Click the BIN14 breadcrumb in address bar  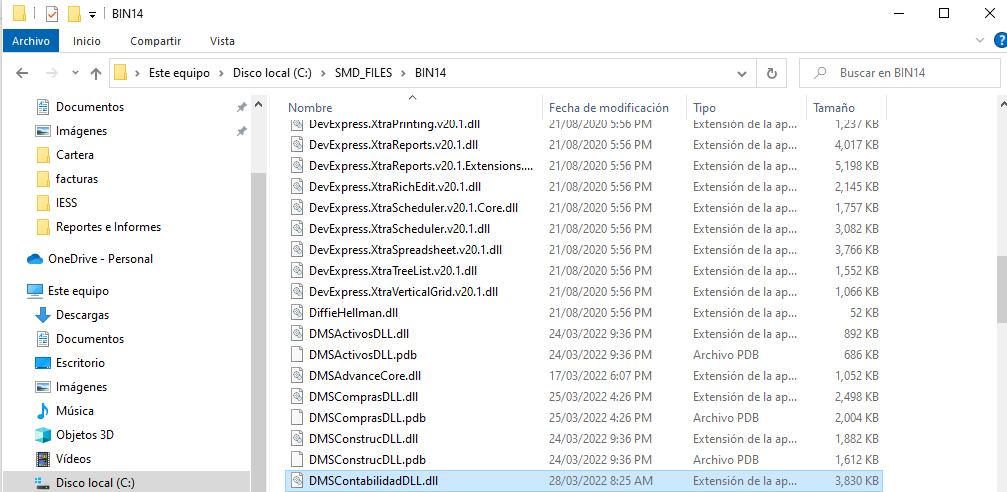[430, 73]
